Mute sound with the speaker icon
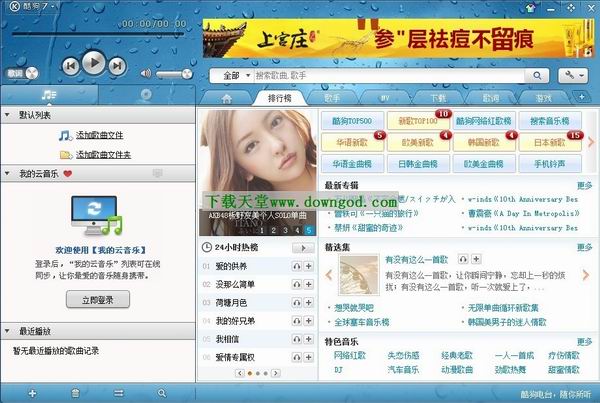The height and width of the screenshot is (403, 600). (146, 74)
